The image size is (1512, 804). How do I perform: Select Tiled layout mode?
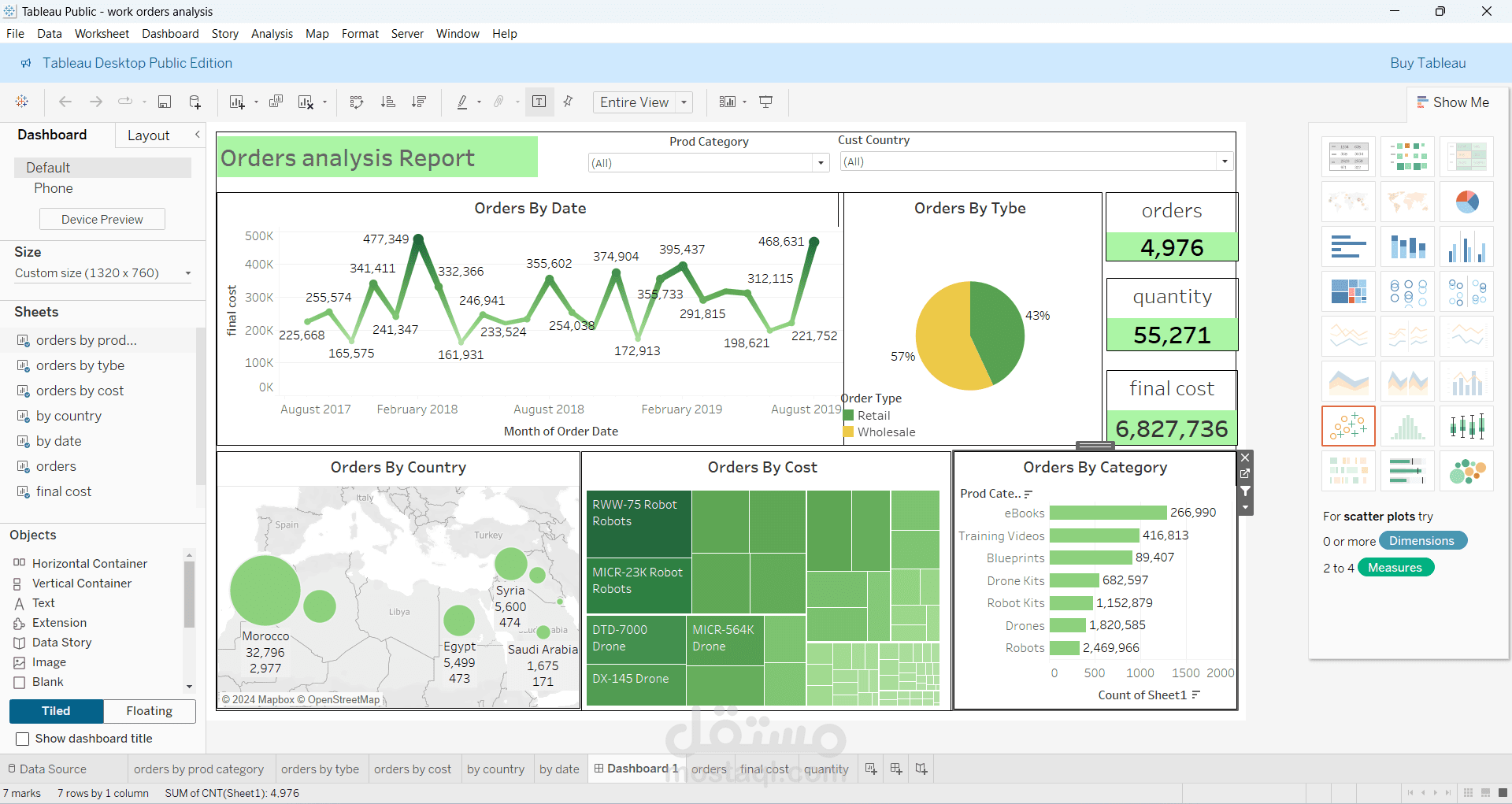(55, 711)
